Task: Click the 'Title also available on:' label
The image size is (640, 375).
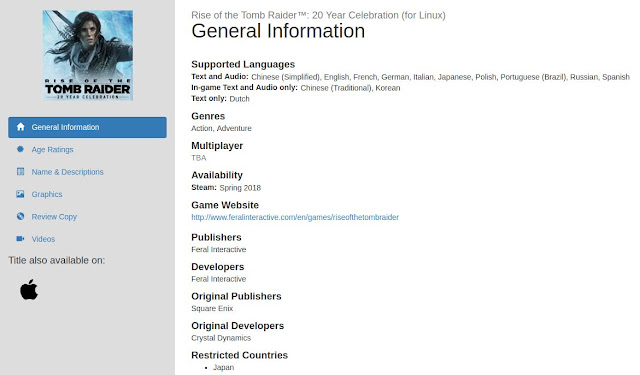Action: click(57, 260)
